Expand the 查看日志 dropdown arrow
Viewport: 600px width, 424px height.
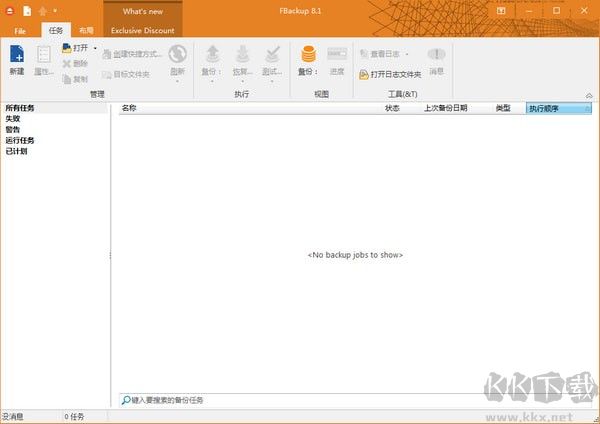click(x=407, y=54)
